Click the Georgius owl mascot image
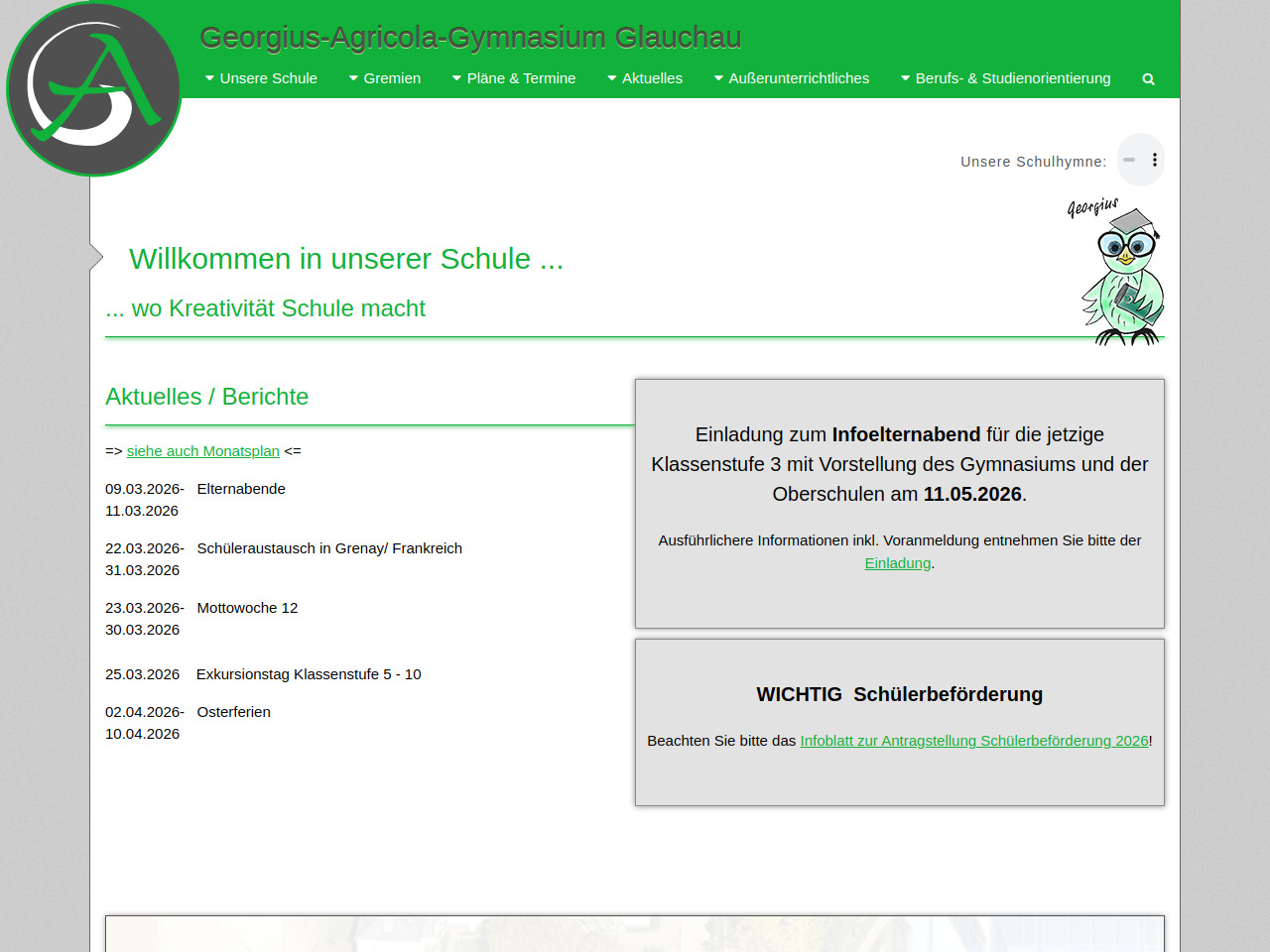Screen dimensions: 1270x952 [x=1121, y=273]
